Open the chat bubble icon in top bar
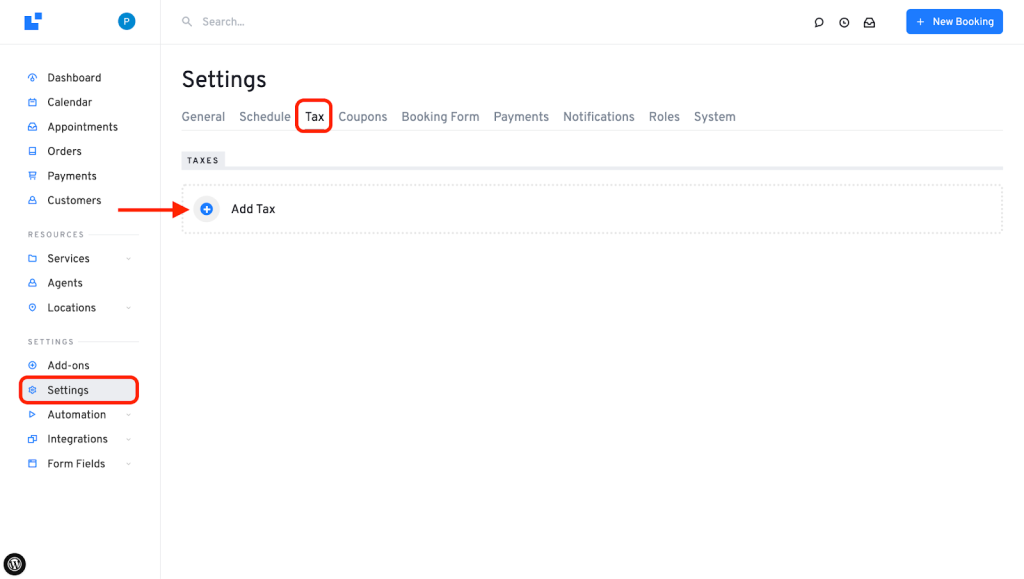 point(819,22)
